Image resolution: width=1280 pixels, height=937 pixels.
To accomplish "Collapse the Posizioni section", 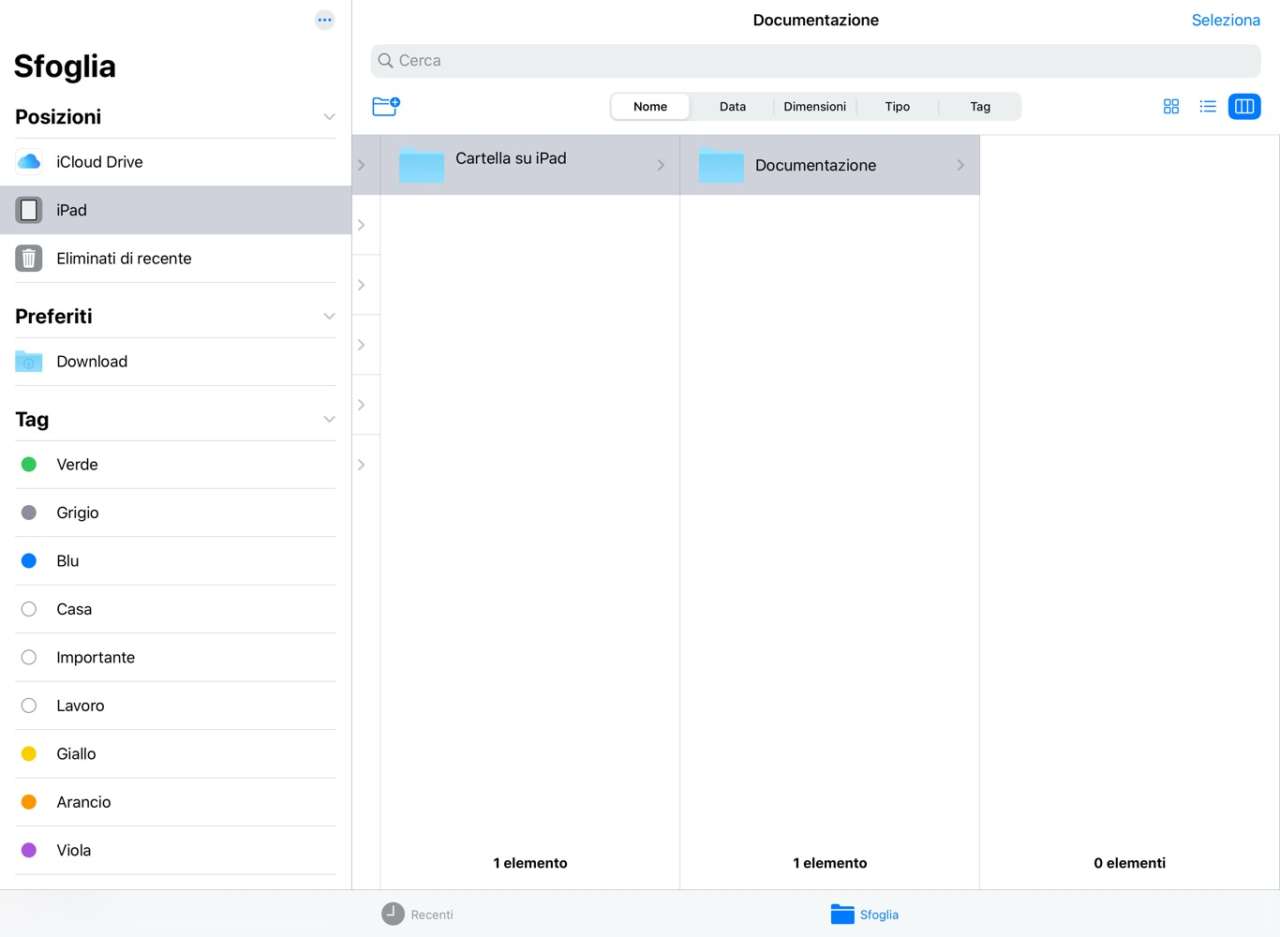I will click(329, 117).
